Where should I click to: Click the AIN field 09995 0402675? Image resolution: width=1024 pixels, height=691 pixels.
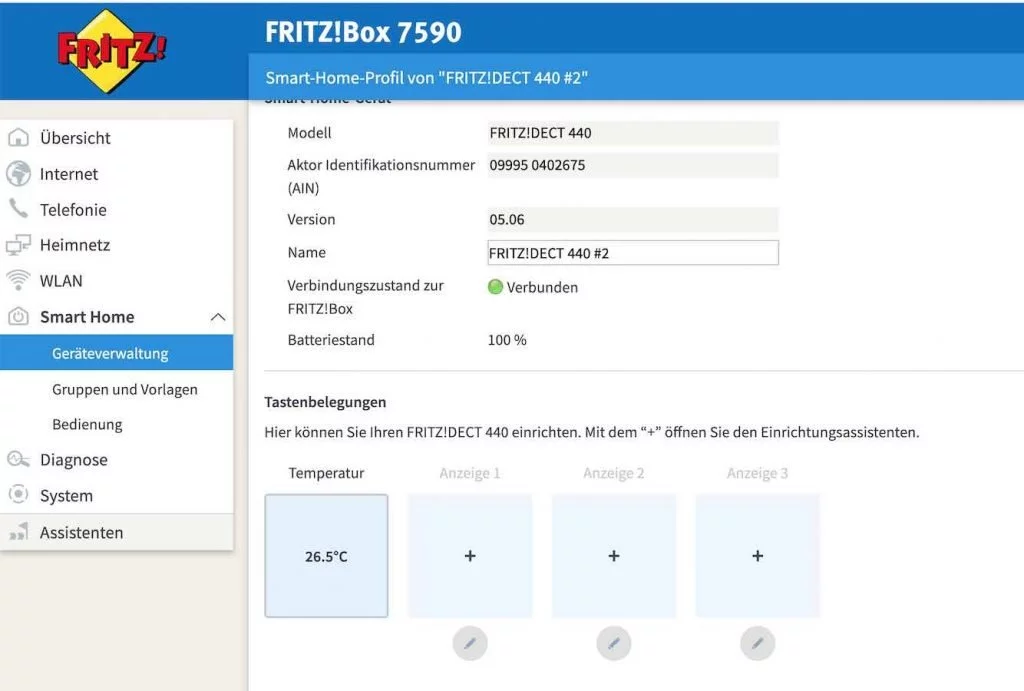(x=633, y=165)
